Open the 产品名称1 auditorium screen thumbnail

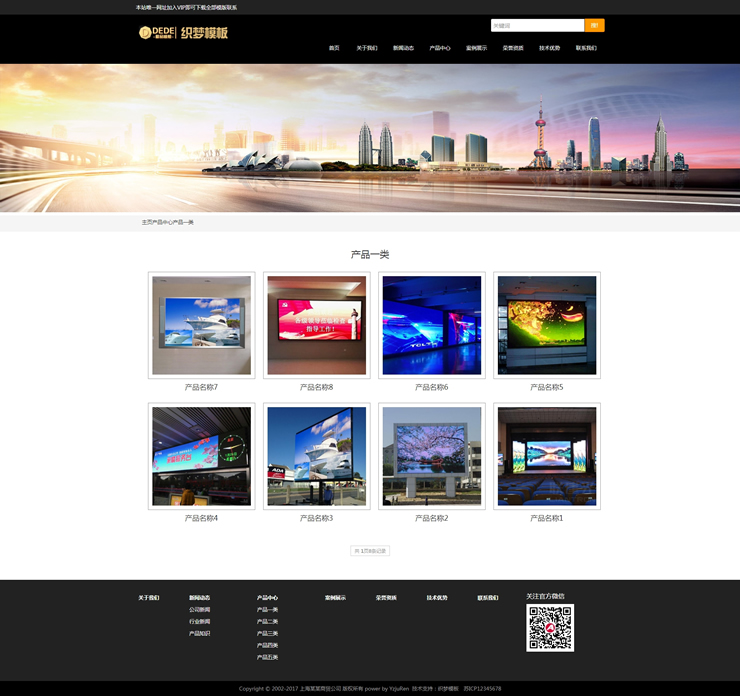point(547,456)
